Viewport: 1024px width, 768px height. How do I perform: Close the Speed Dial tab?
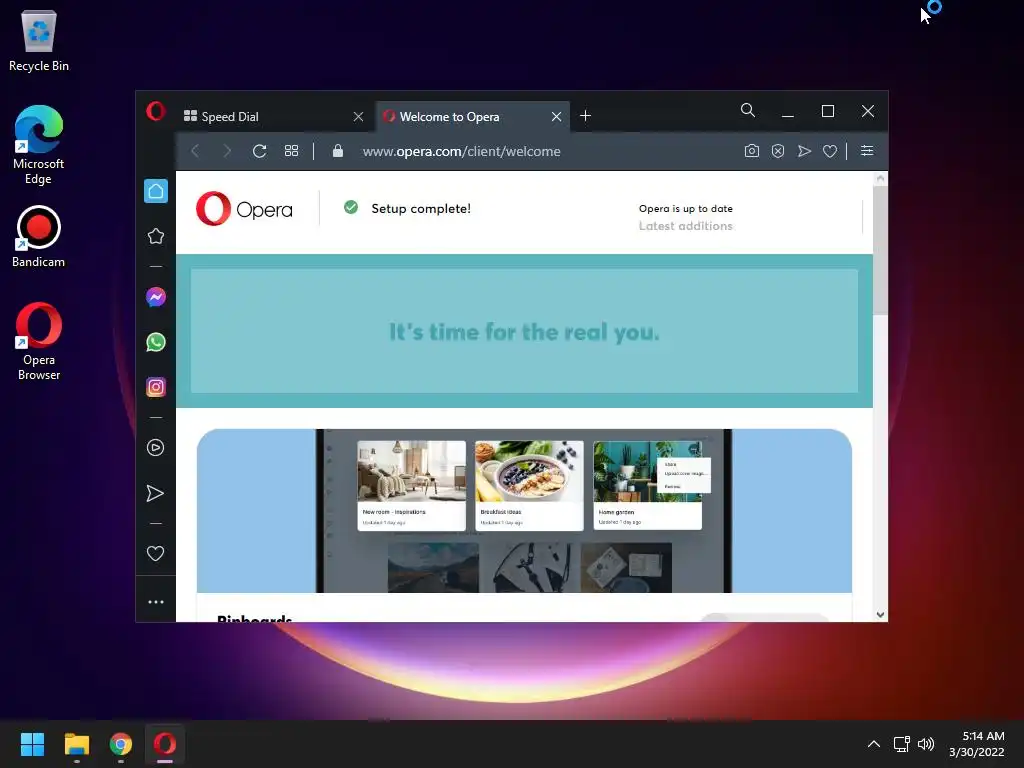coord(359,117)
